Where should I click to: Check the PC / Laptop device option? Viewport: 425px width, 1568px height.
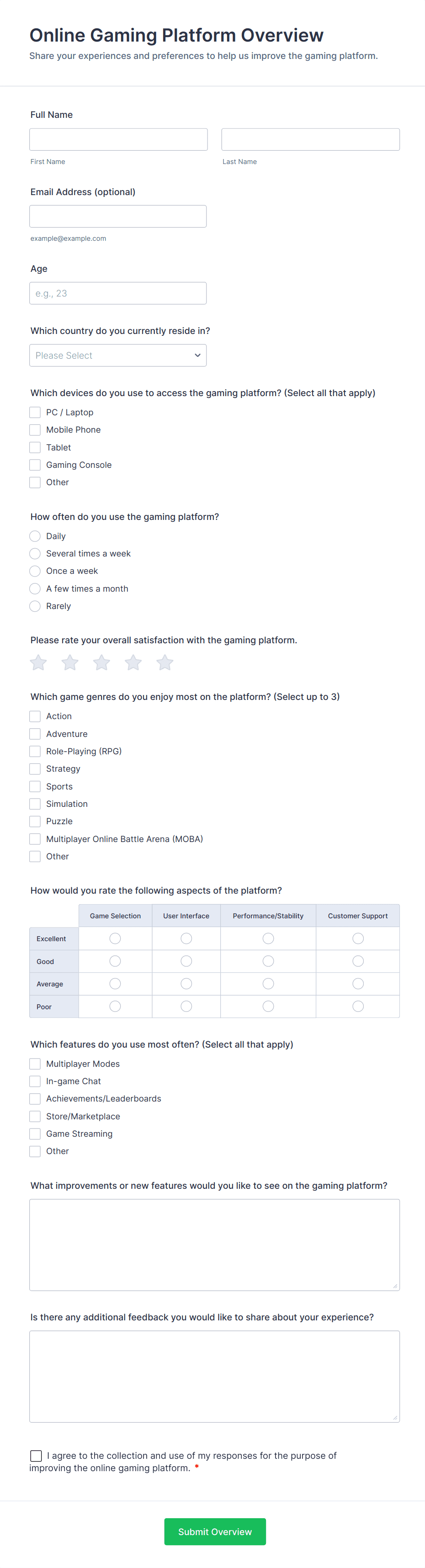(x=35, y=412)
